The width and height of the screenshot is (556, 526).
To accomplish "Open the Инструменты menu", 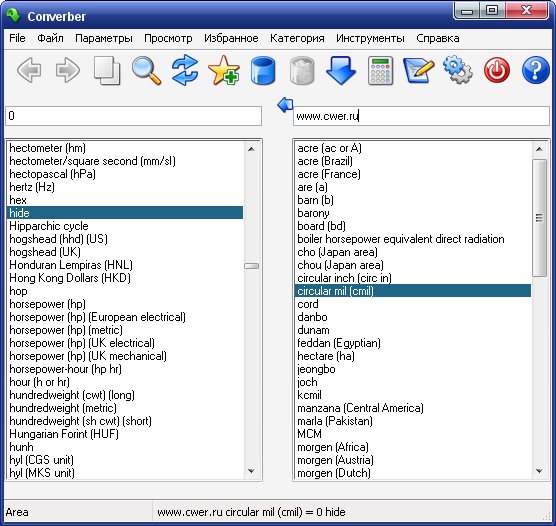I will coord(370,38).
